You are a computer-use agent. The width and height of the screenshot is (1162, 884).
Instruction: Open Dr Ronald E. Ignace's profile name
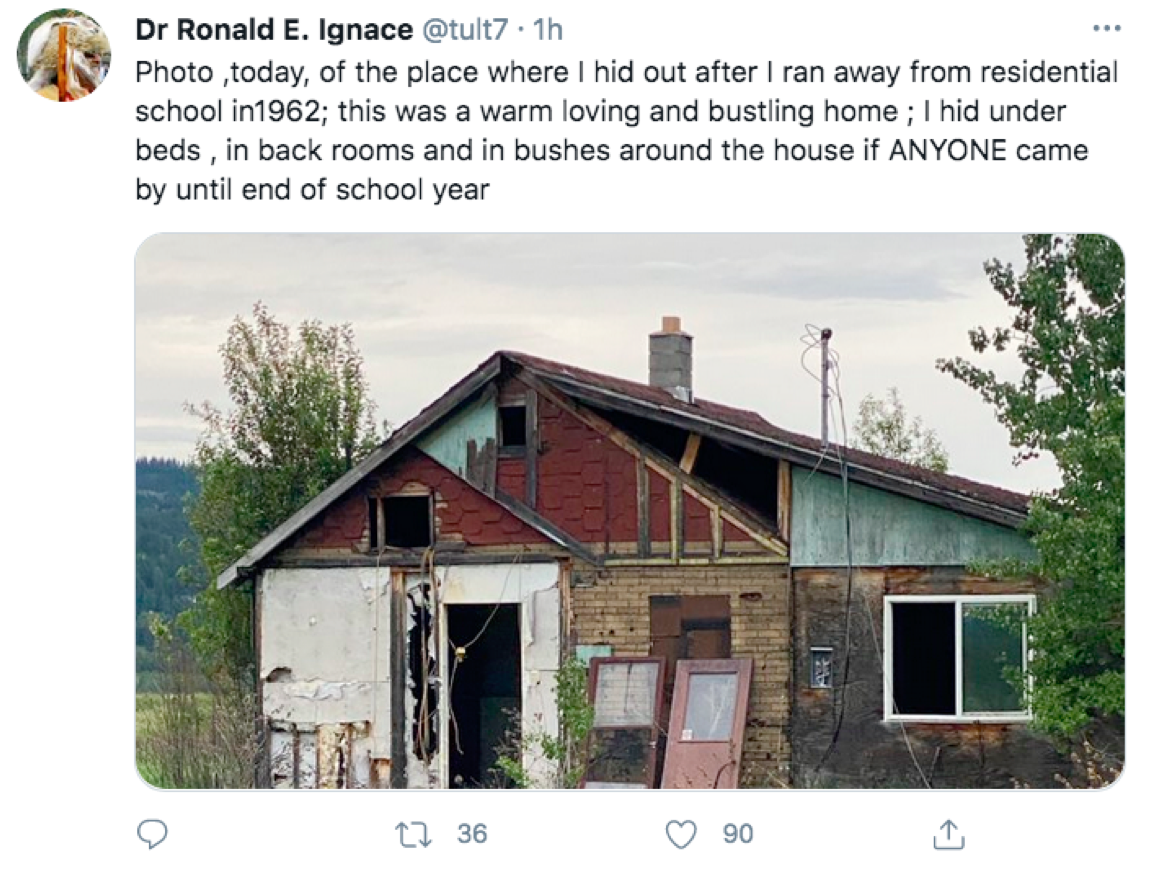[x=273, y=30]
